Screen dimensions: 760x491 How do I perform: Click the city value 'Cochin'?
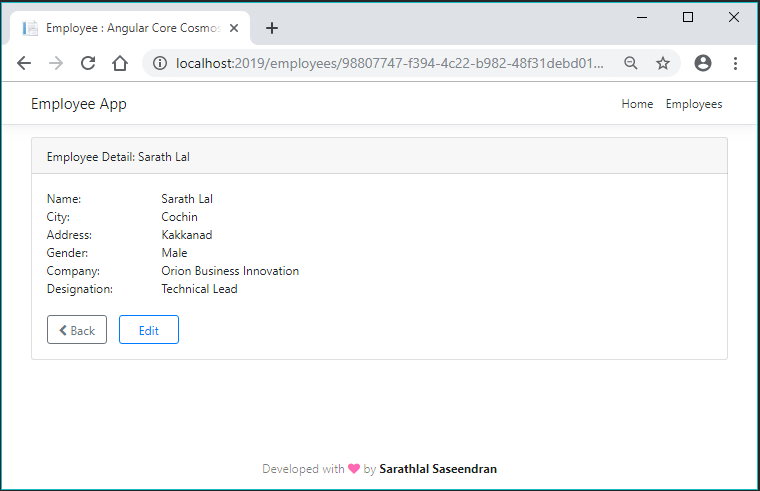coord(179,217)
